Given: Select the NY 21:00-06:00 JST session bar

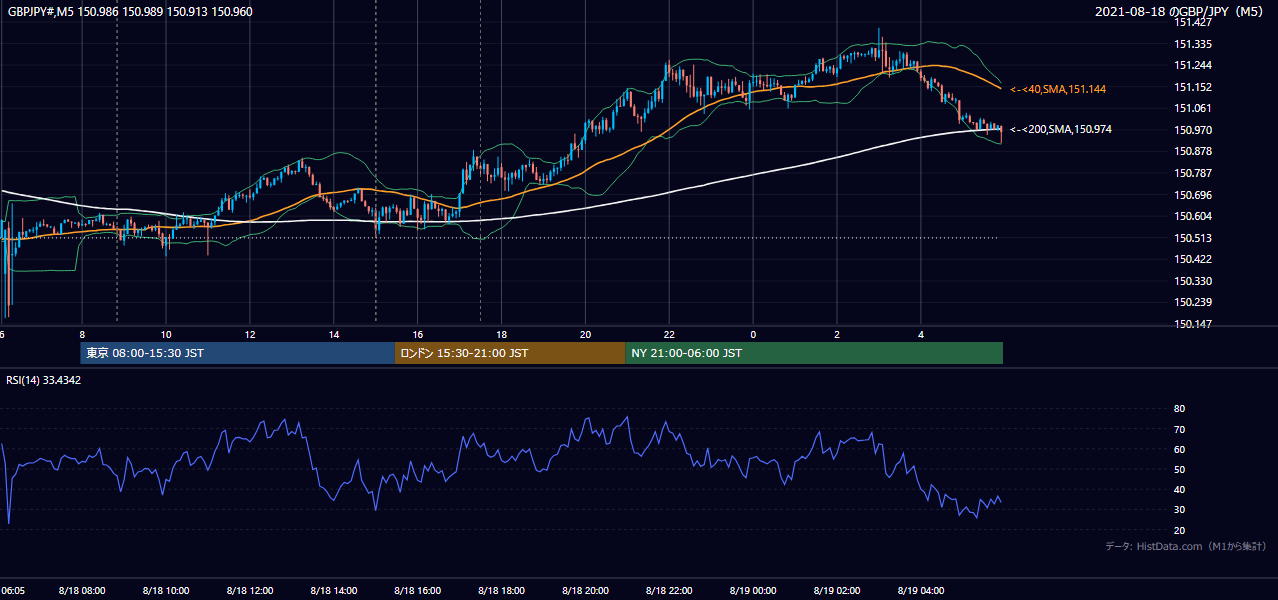Looking at the screenshot, I should [814, 353].
